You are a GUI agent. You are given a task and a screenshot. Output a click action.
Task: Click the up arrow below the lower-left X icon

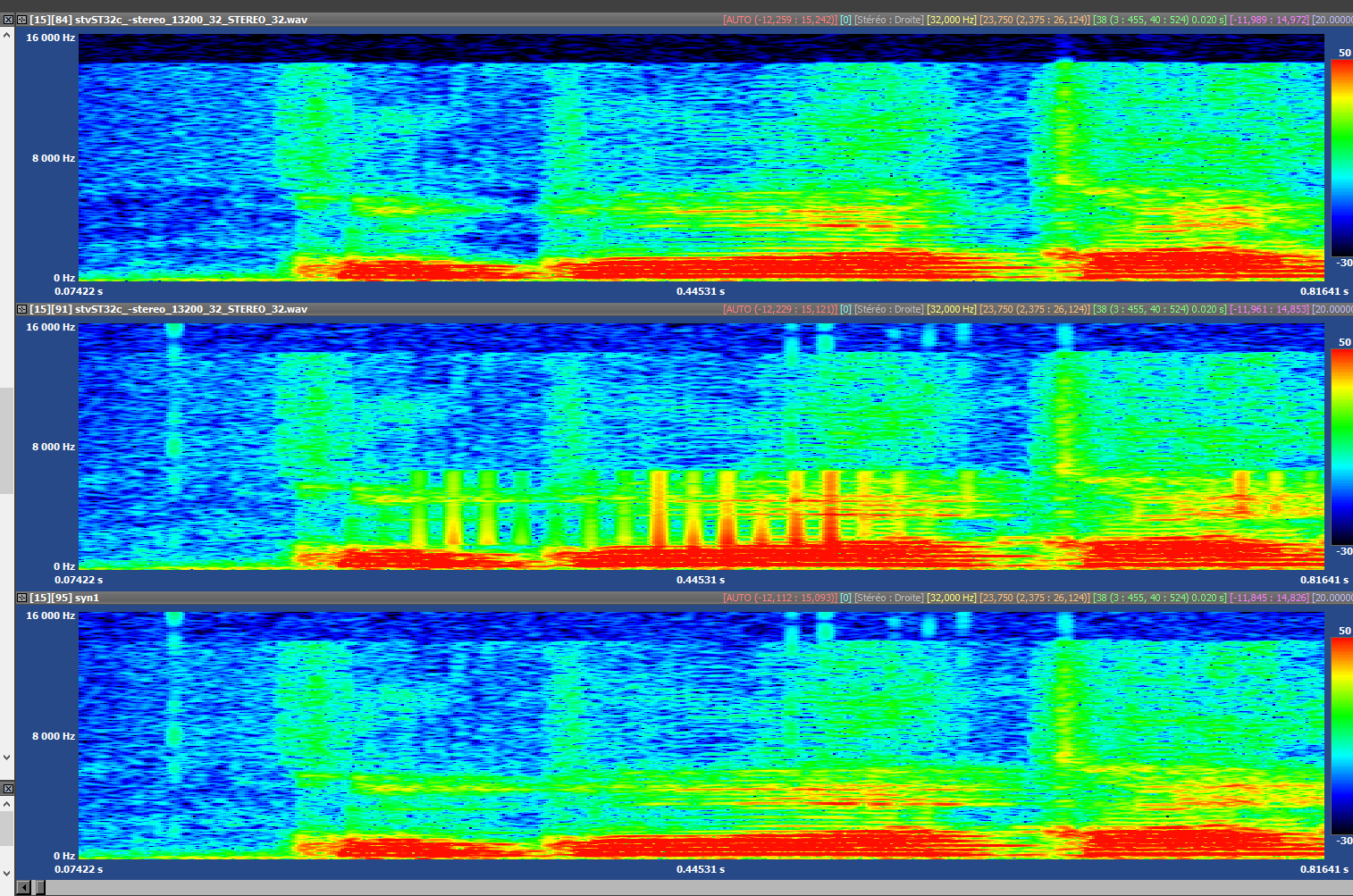(7, 804)
